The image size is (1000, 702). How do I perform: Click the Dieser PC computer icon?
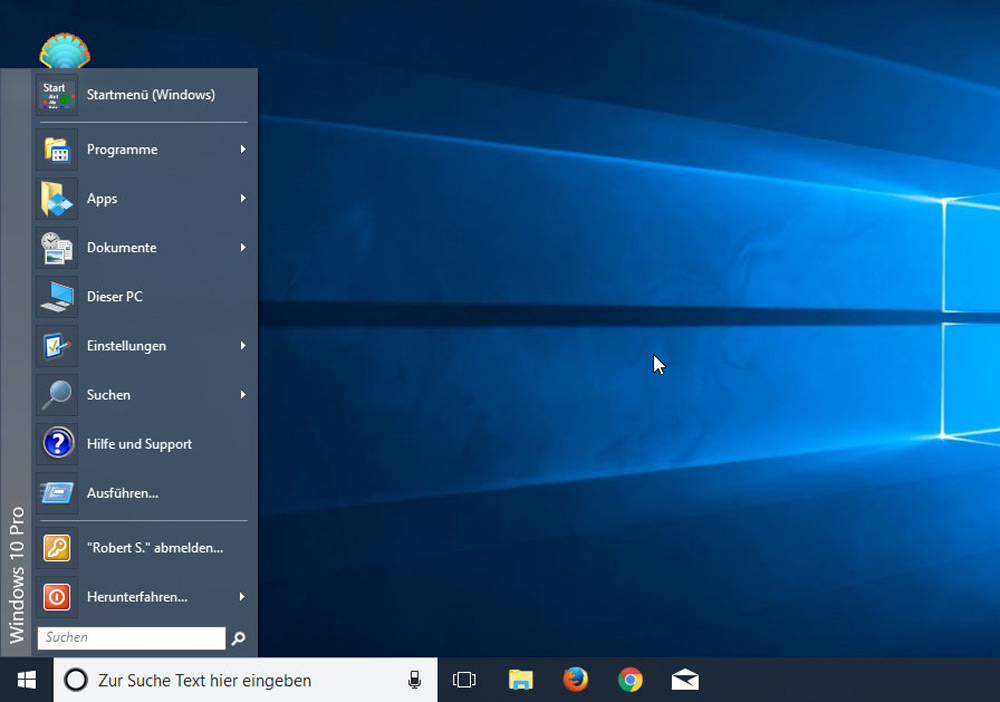57,297
